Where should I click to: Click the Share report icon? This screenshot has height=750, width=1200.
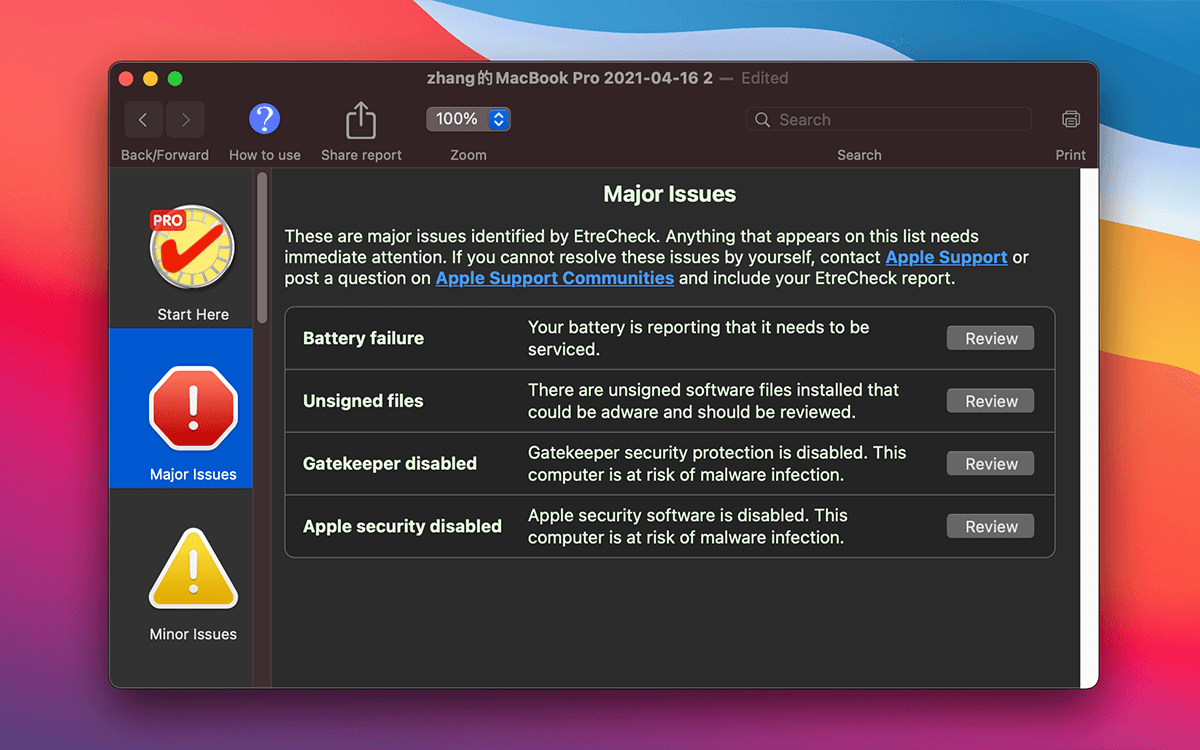(361, 120)
